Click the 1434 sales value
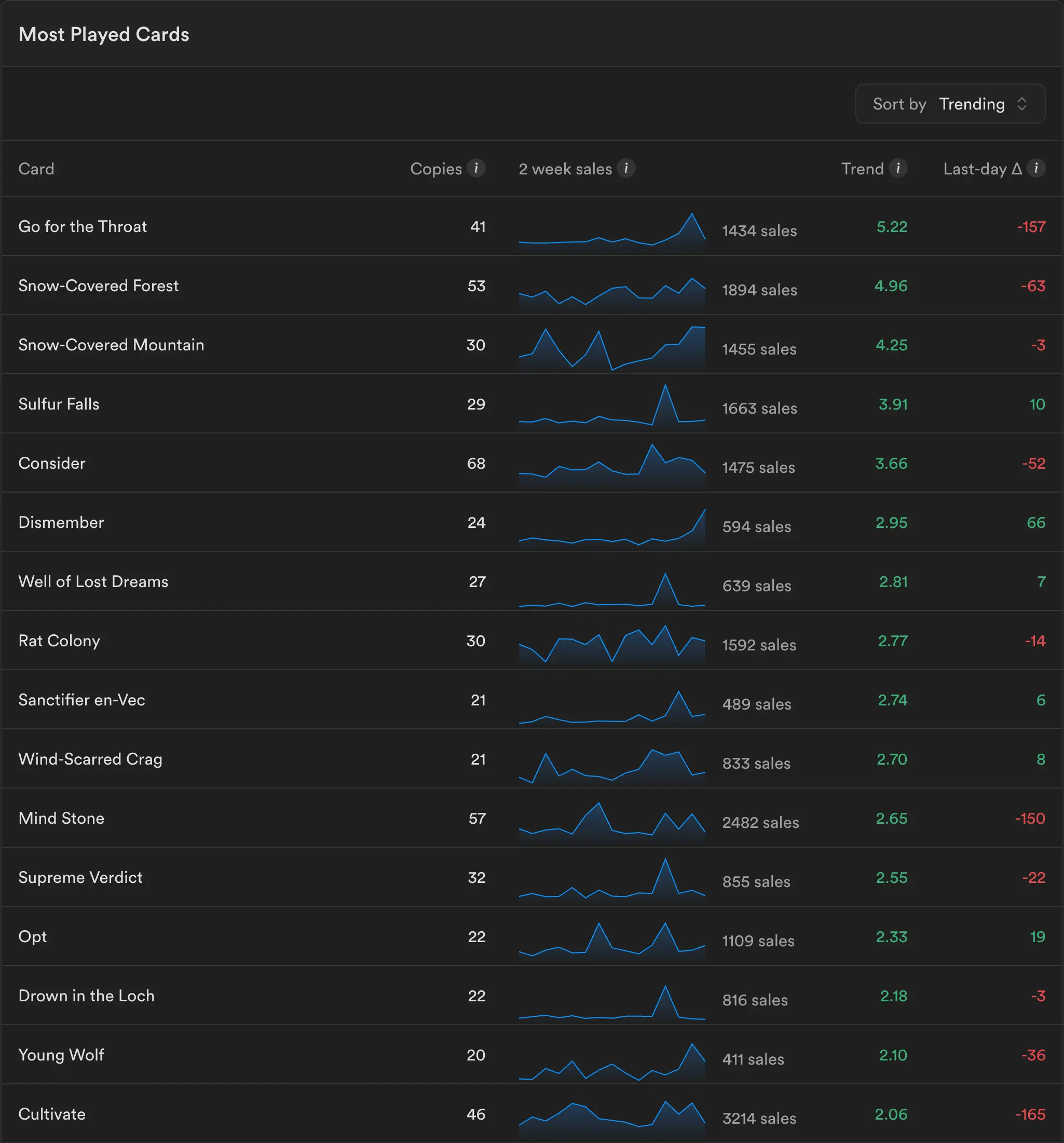The image size is (1064, 1143). click(x=759, y=231)
